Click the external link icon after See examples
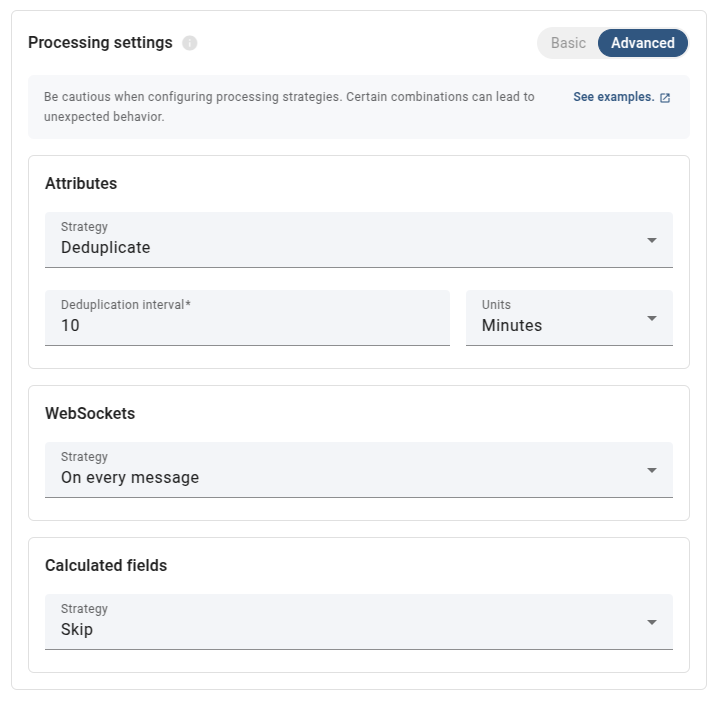 pyautogui.click(x=665, y=98)
